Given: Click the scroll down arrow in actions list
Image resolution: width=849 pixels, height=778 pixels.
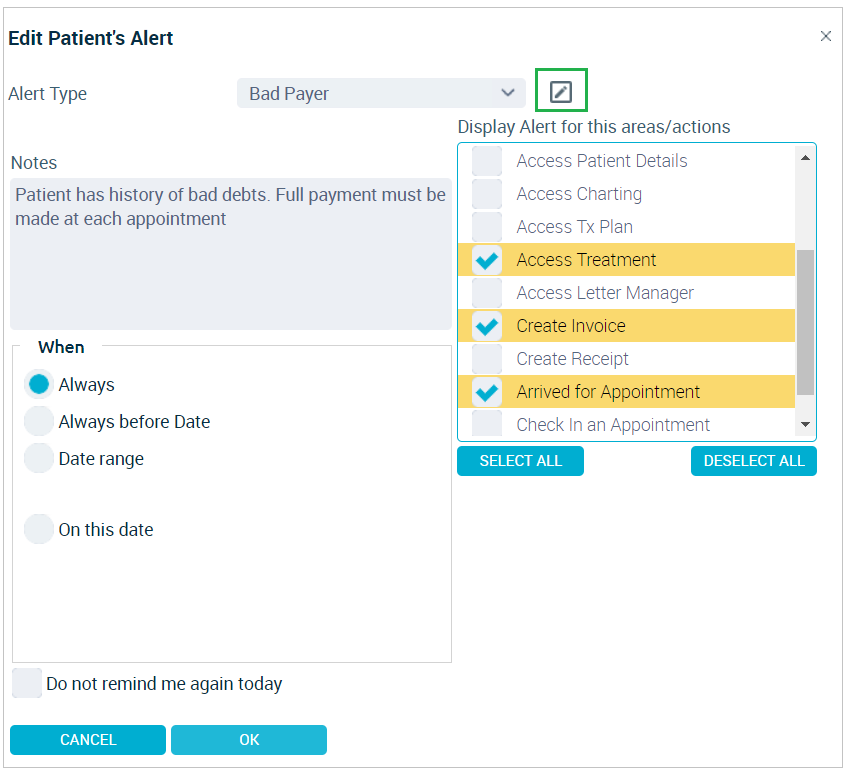Looking at the screenshot, I should pyautogui.click(x=805, y=424).
